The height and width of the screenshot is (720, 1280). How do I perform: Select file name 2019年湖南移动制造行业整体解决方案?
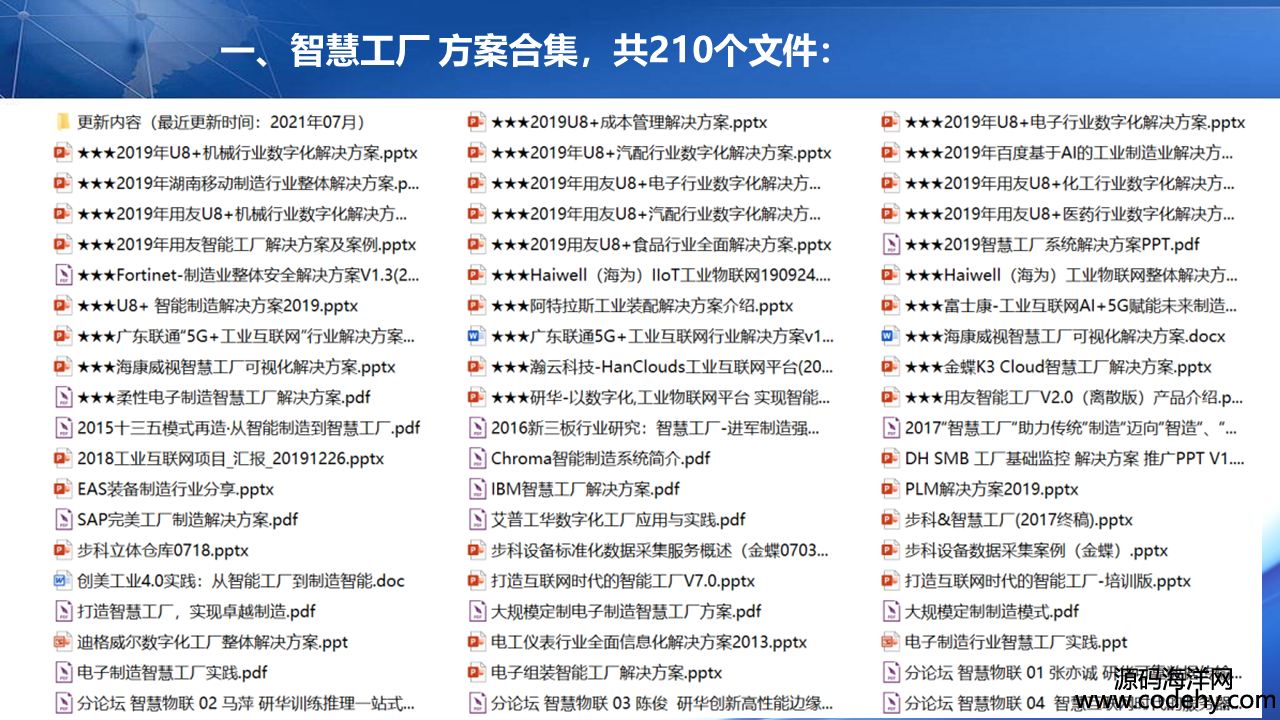tap(248, 183)
